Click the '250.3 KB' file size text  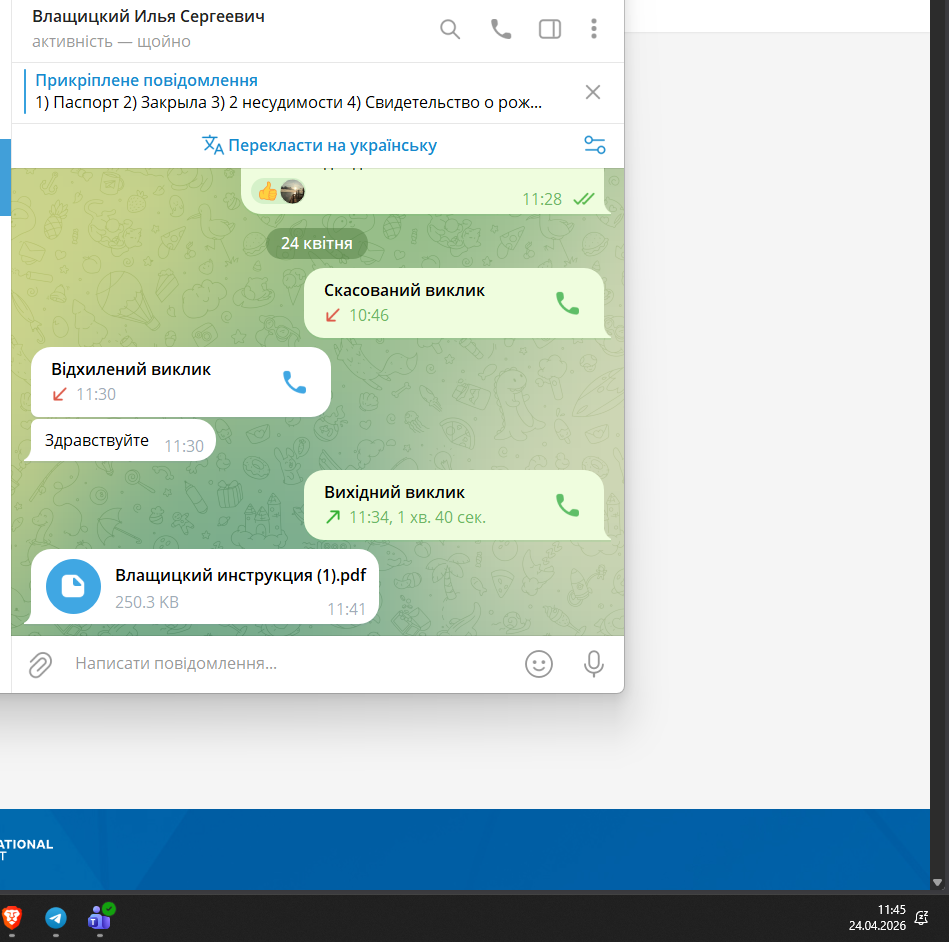[147, 602]
